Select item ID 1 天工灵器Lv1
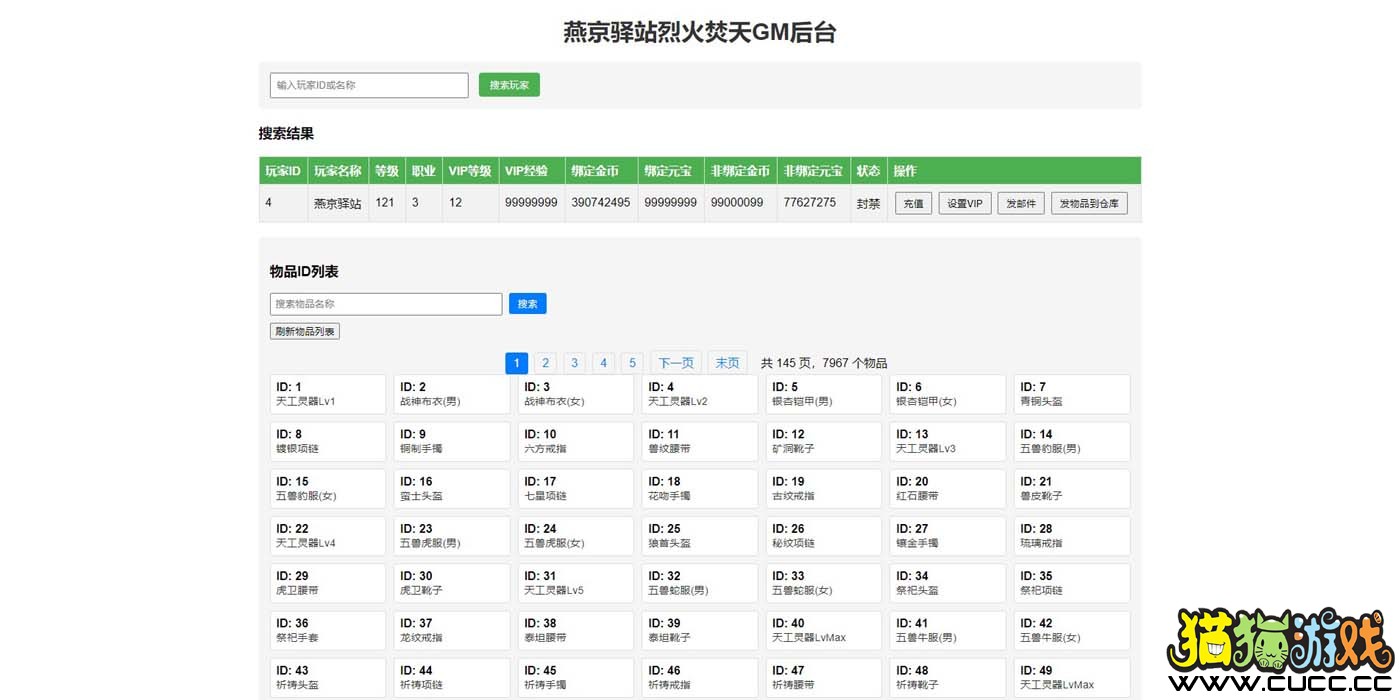Viewport: 1400px width, 700px height. (328, 394)
